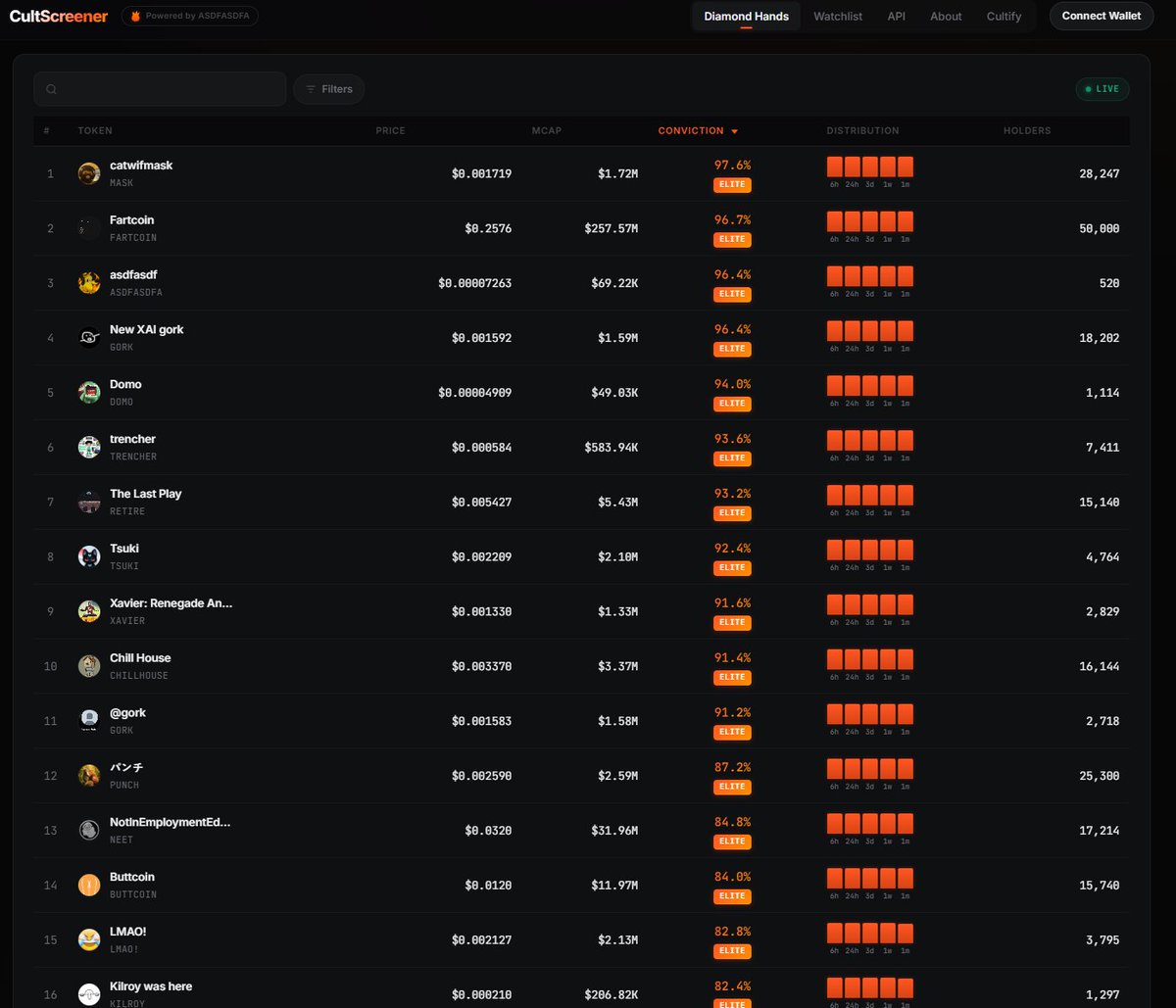1176x1008 pixels.
Task: Click Domo's 3d distribution bar
Action: [870, 385]
